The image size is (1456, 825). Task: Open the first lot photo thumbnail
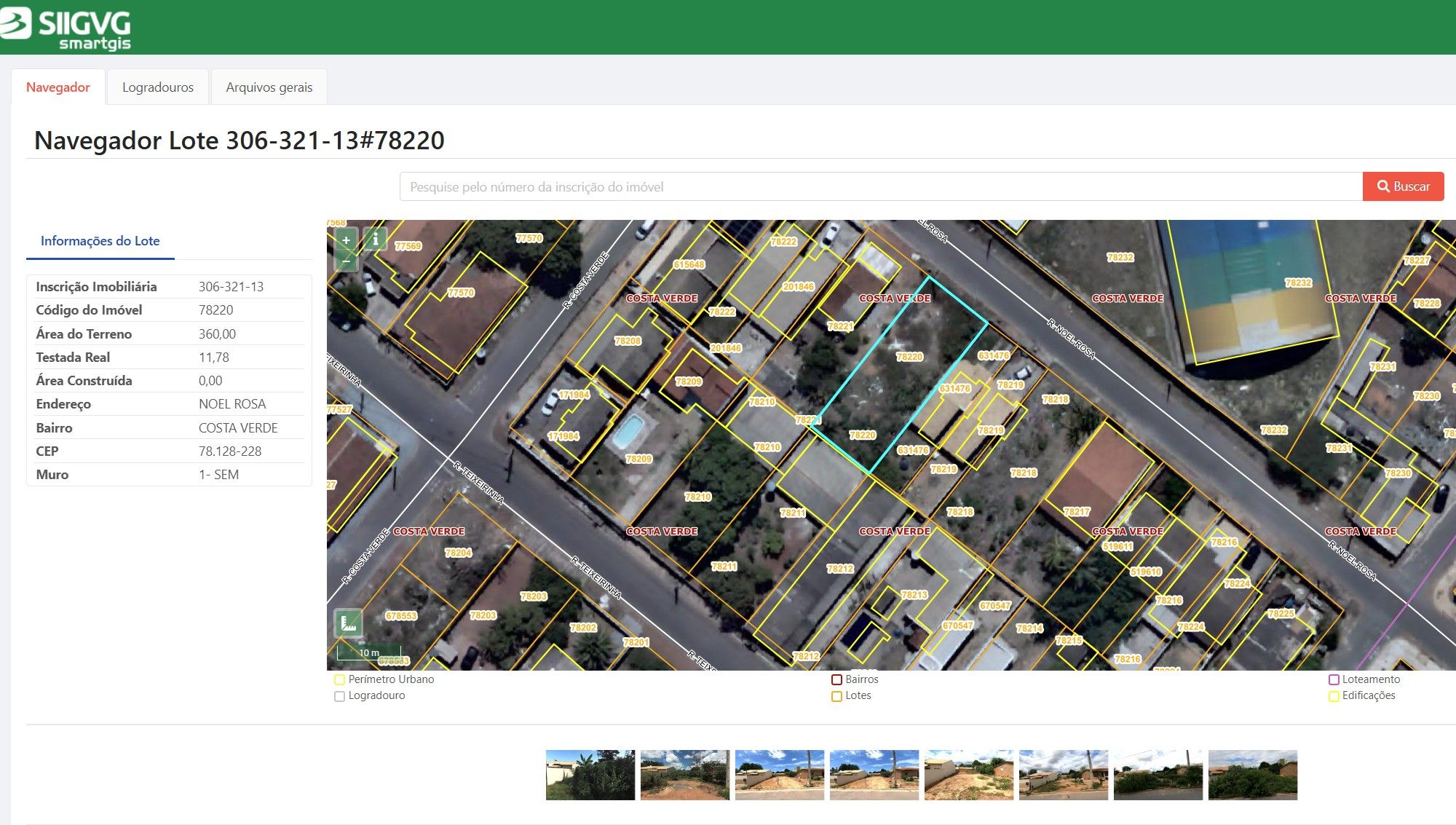[x=590, y=775]
